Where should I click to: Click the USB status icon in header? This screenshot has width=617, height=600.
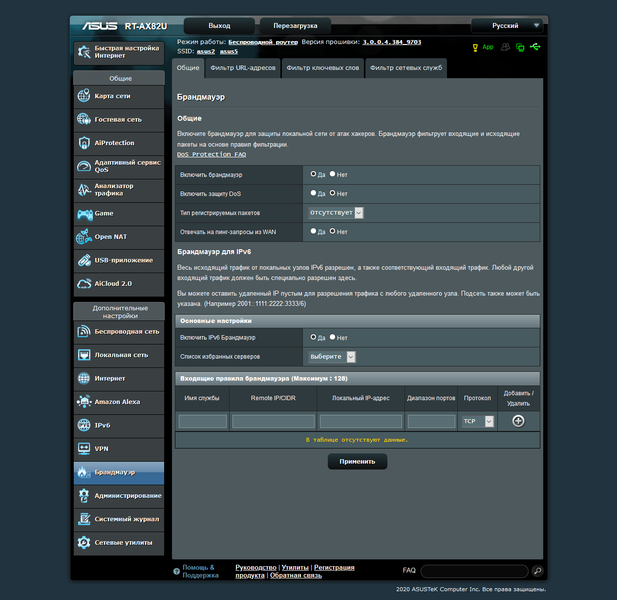535,47
